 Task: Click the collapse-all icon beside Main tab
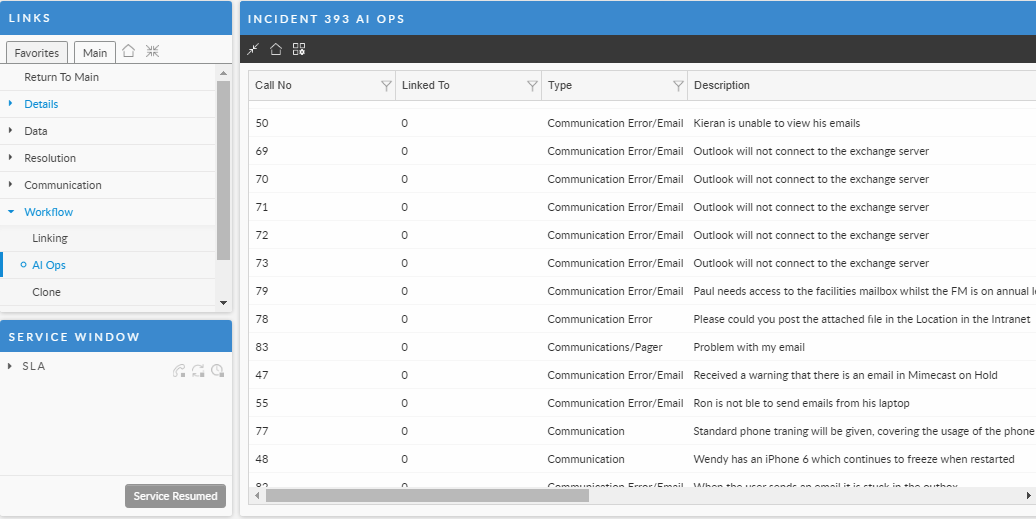coord(152,51)
